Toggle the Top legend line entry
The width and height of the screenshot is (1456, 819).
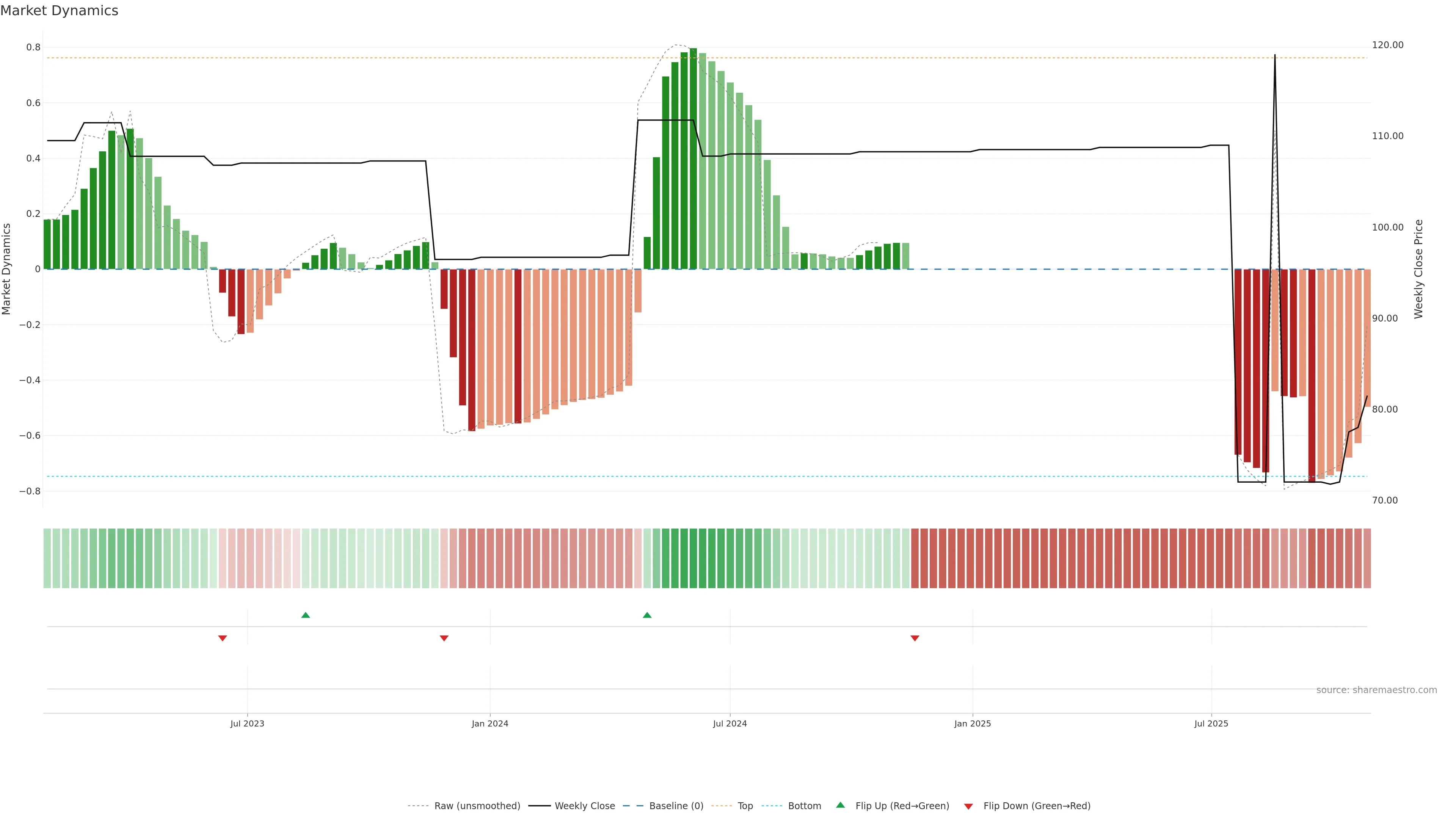click(745, 806)
